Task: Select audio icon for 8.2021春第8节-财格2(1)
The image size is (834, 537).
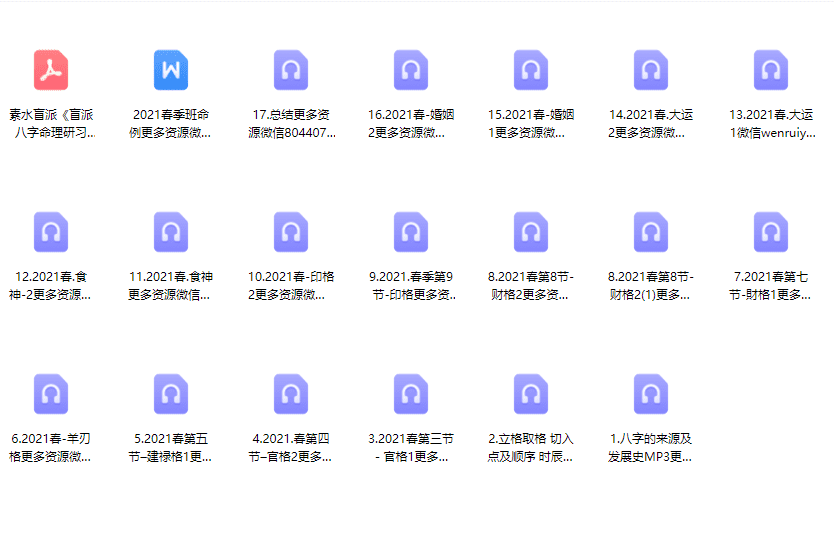Action: click(x=651, y=232)
